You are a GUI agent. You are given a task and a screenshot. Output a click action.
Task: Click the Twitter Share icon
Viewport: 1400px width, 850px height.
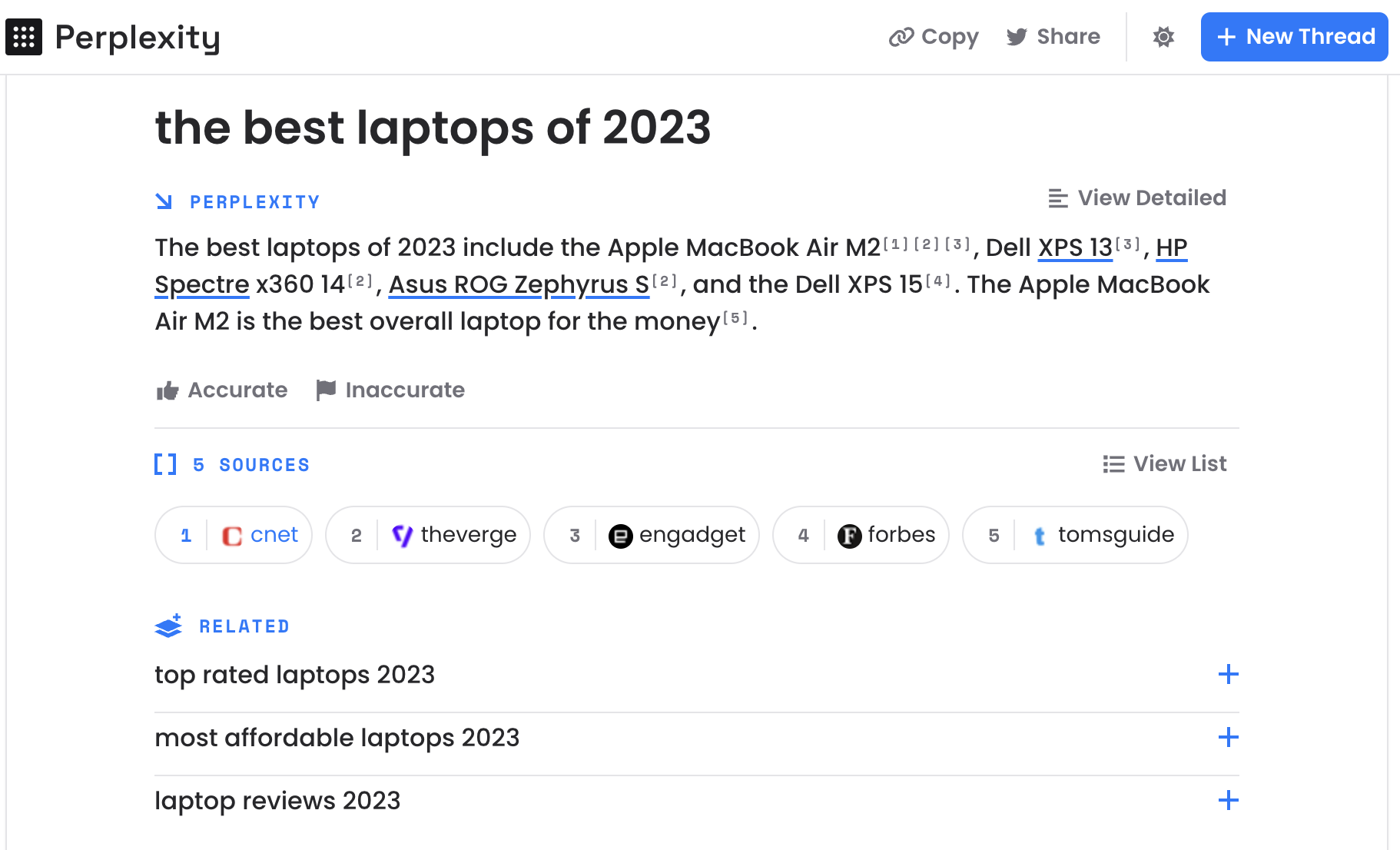coord(1016,36)
